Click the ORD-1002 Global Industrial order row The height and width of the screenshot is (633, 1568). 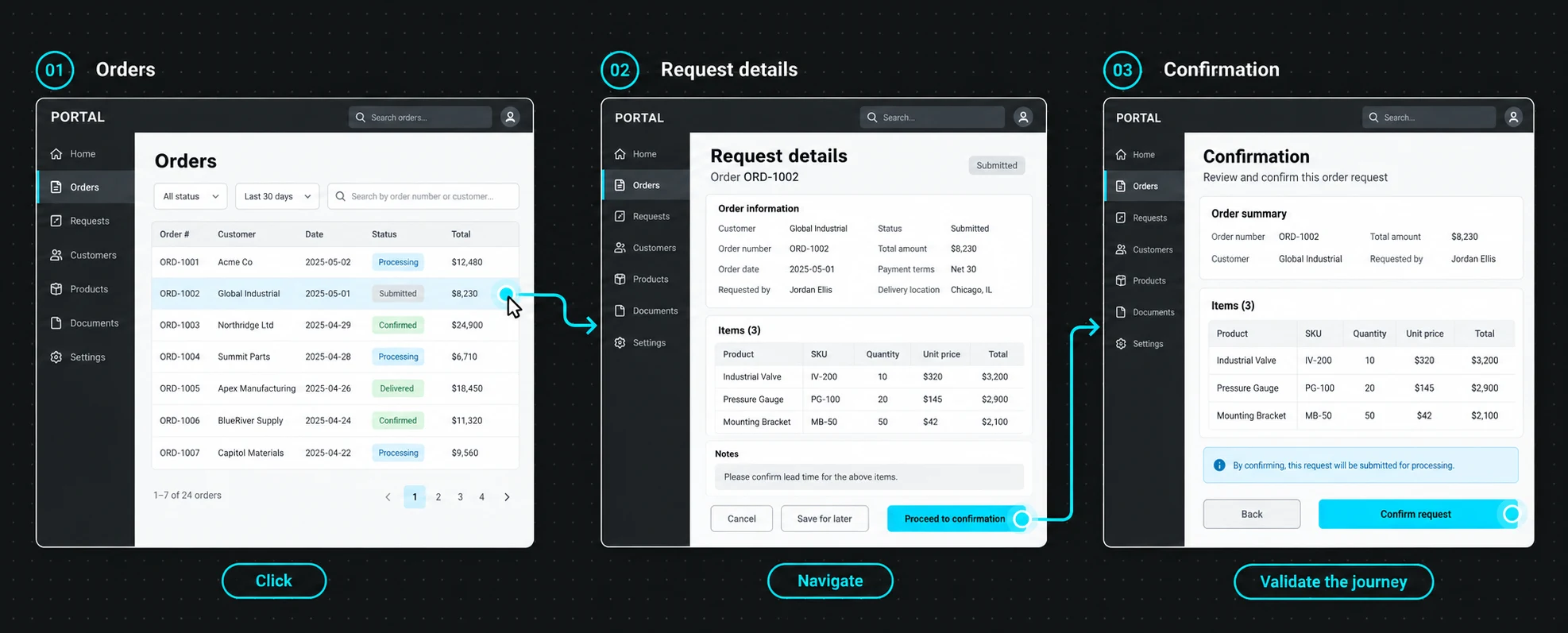coord(335,293)
